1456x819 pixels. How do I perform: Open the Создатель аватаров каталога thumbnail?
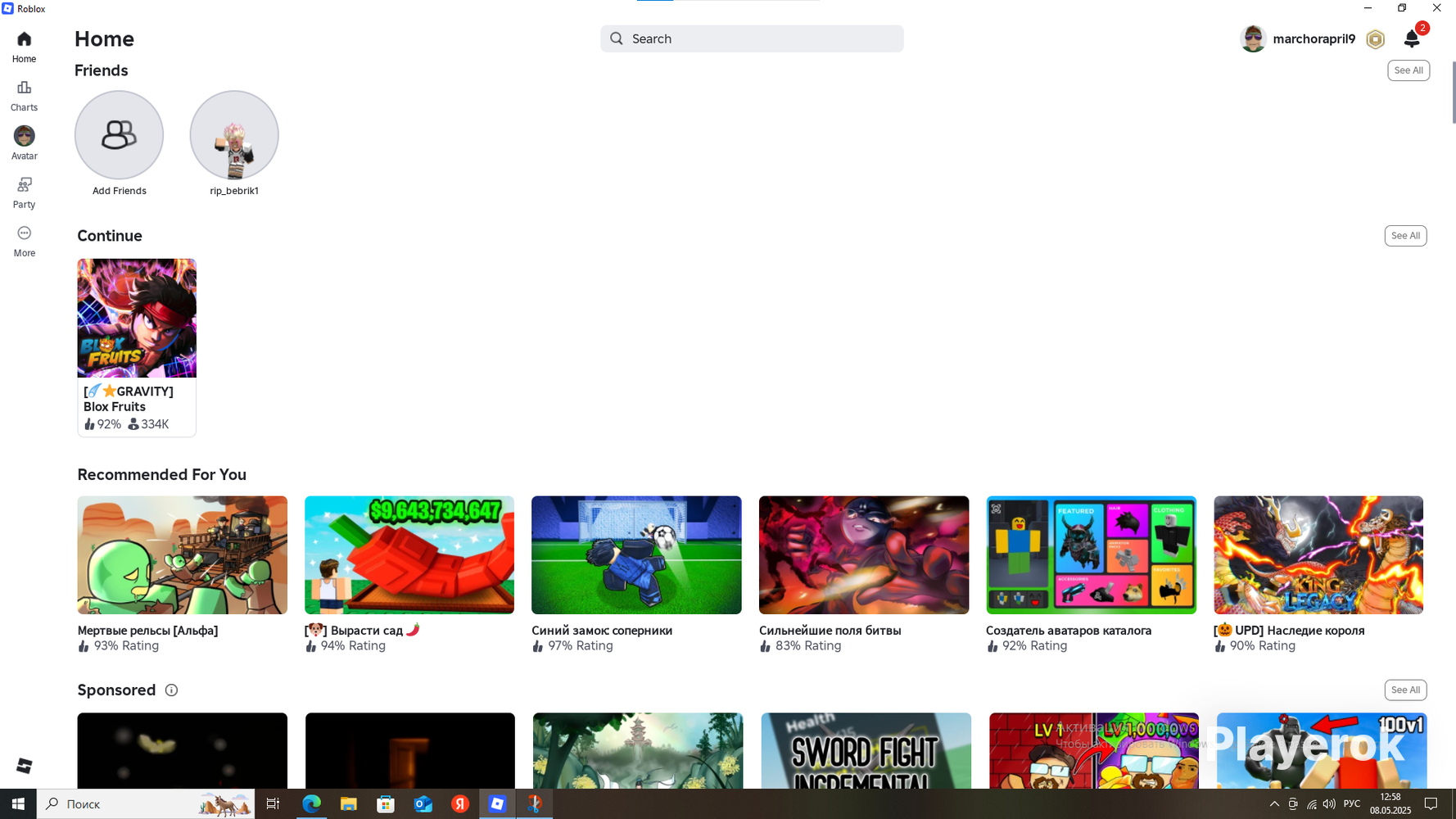click(x=1091, y=554)
